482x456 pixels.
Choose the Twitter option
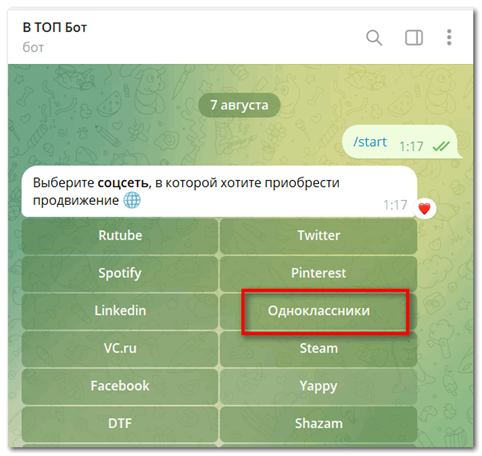coord(319,236)
